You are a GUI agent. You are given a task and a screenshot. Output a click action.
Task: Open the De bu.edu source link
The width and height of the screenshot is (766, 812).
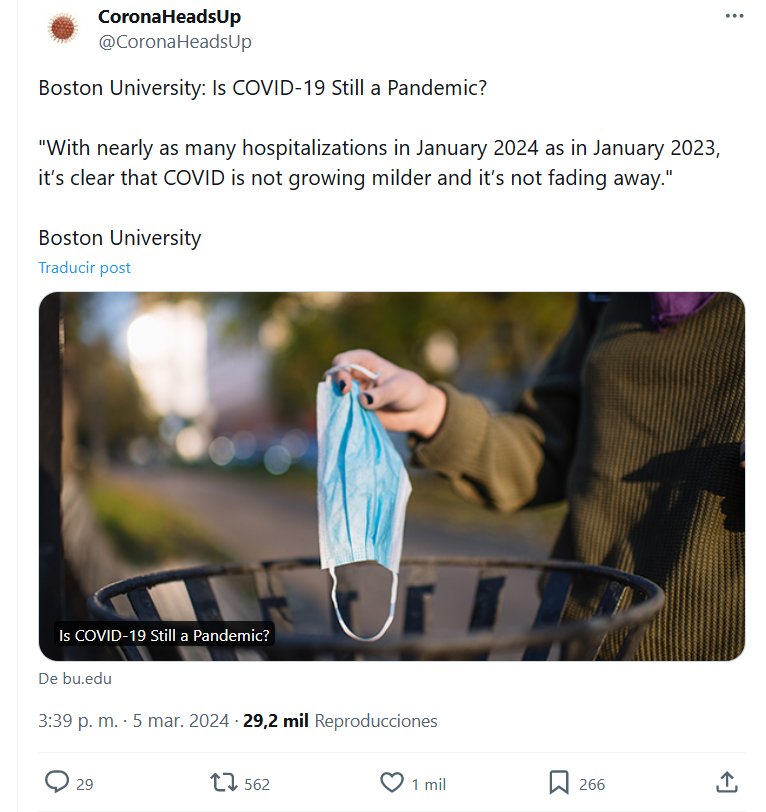point(75,678)
